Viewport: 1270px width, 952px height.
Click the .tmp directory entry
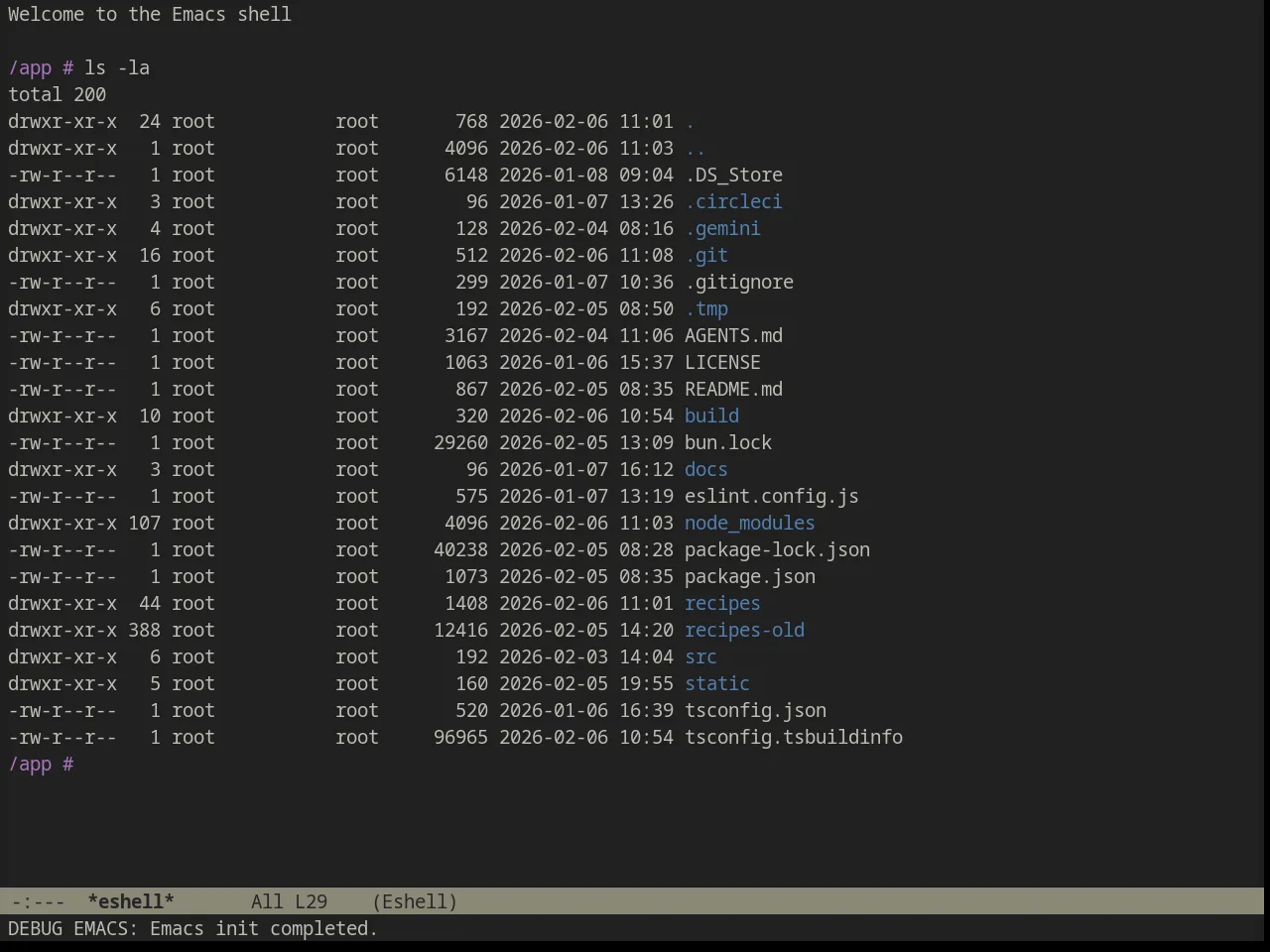pos(706,308)
